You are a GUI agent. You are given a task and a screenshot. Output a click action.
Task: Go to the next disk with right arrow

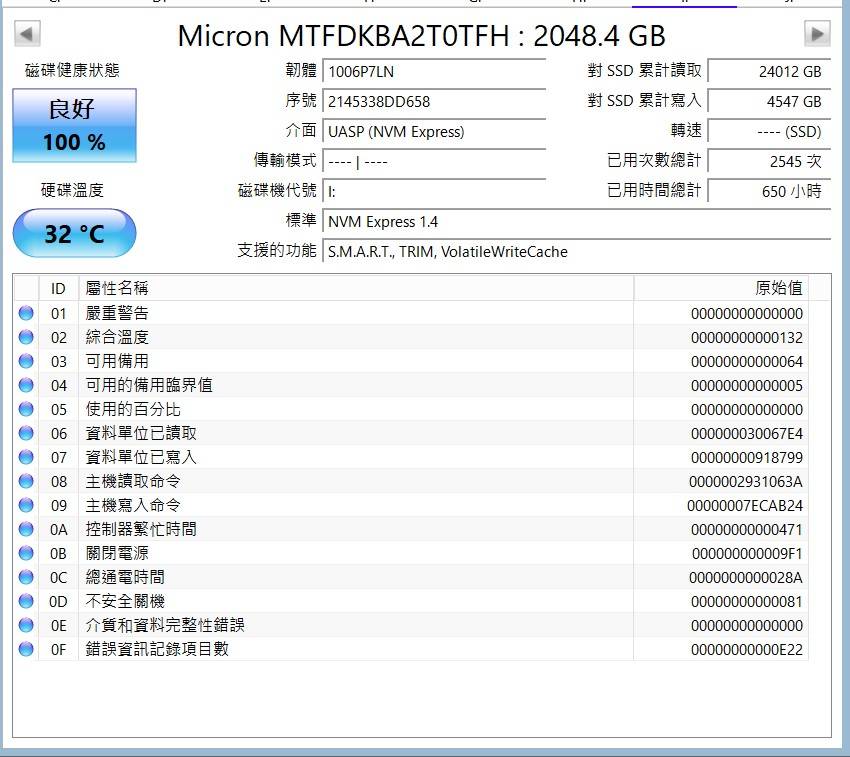click(817, 34)
